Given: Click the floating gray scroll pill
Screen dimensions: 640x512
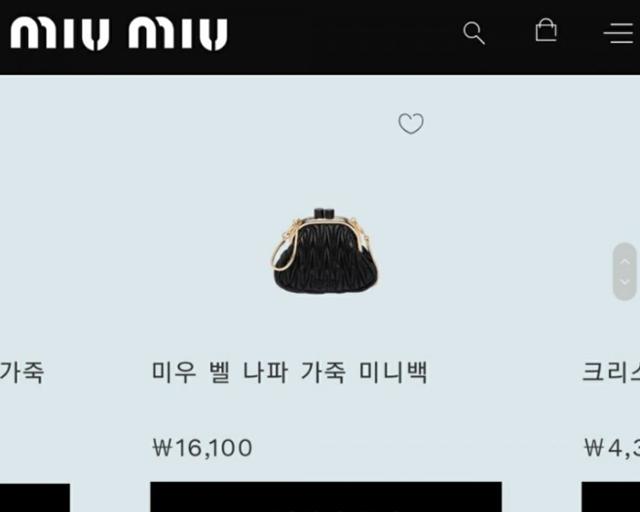Looking at the screenshot, I should [624, 272].
